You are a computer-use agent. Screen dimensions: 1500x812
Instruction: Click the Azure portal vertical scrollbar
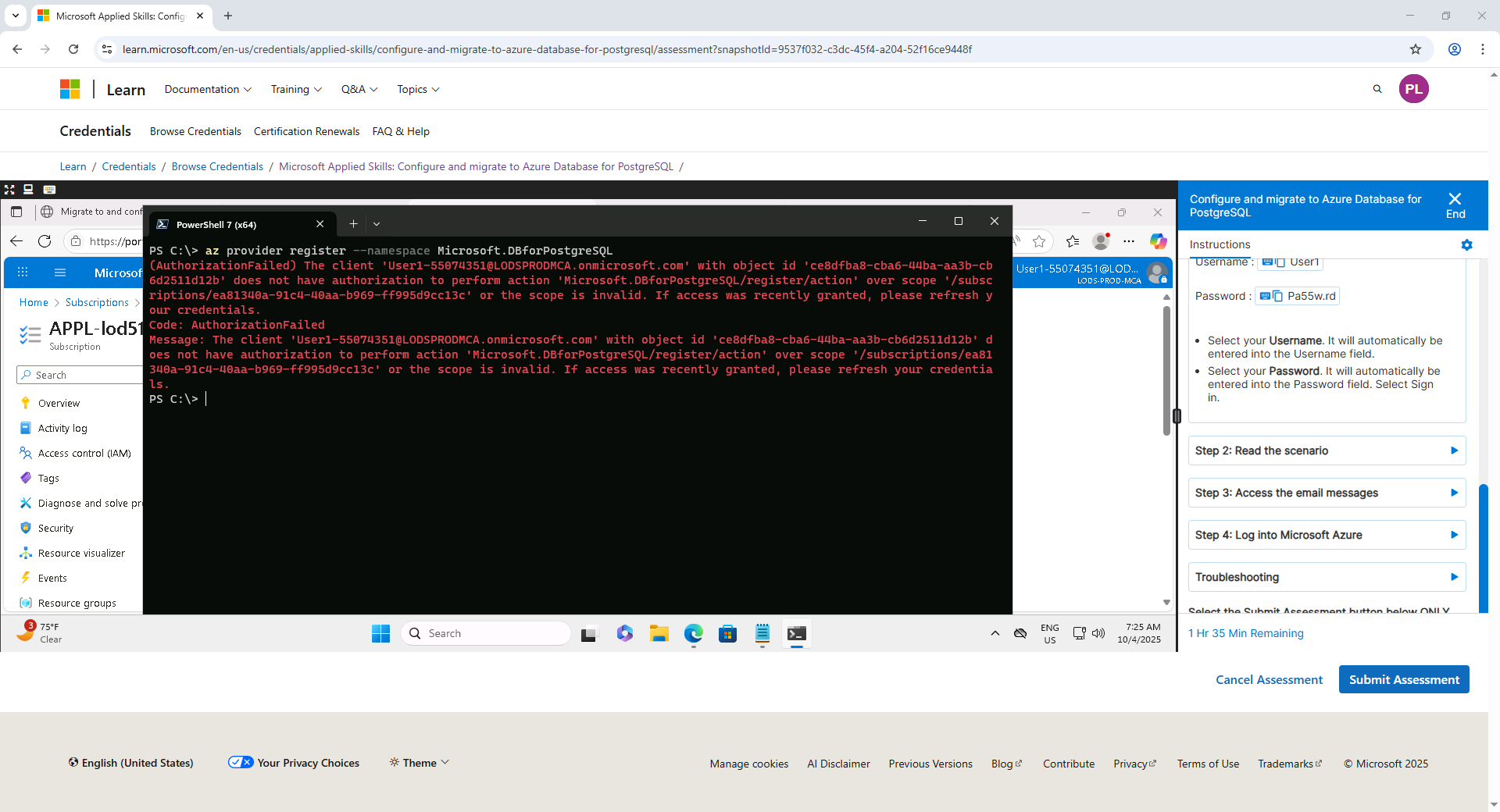click(1166, 371)
